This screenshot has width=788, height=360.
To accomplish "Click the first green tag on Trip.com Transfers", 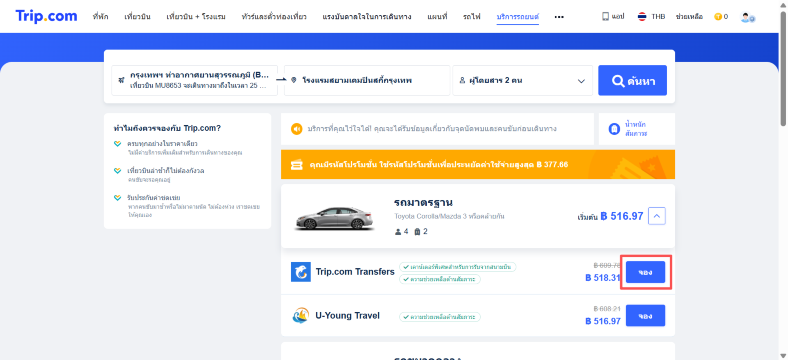I will (458, 266).
